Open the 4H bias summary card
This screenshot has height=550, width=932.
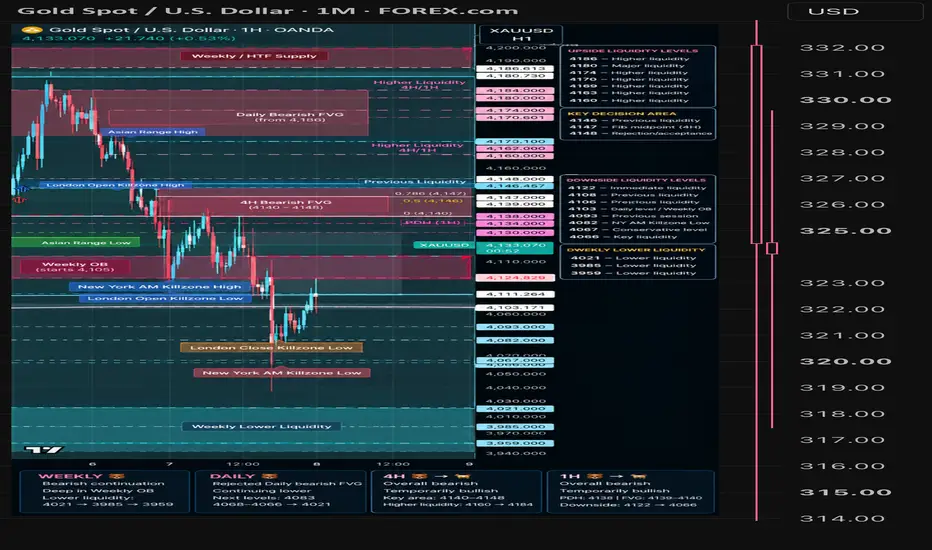(x=456, y=492)
